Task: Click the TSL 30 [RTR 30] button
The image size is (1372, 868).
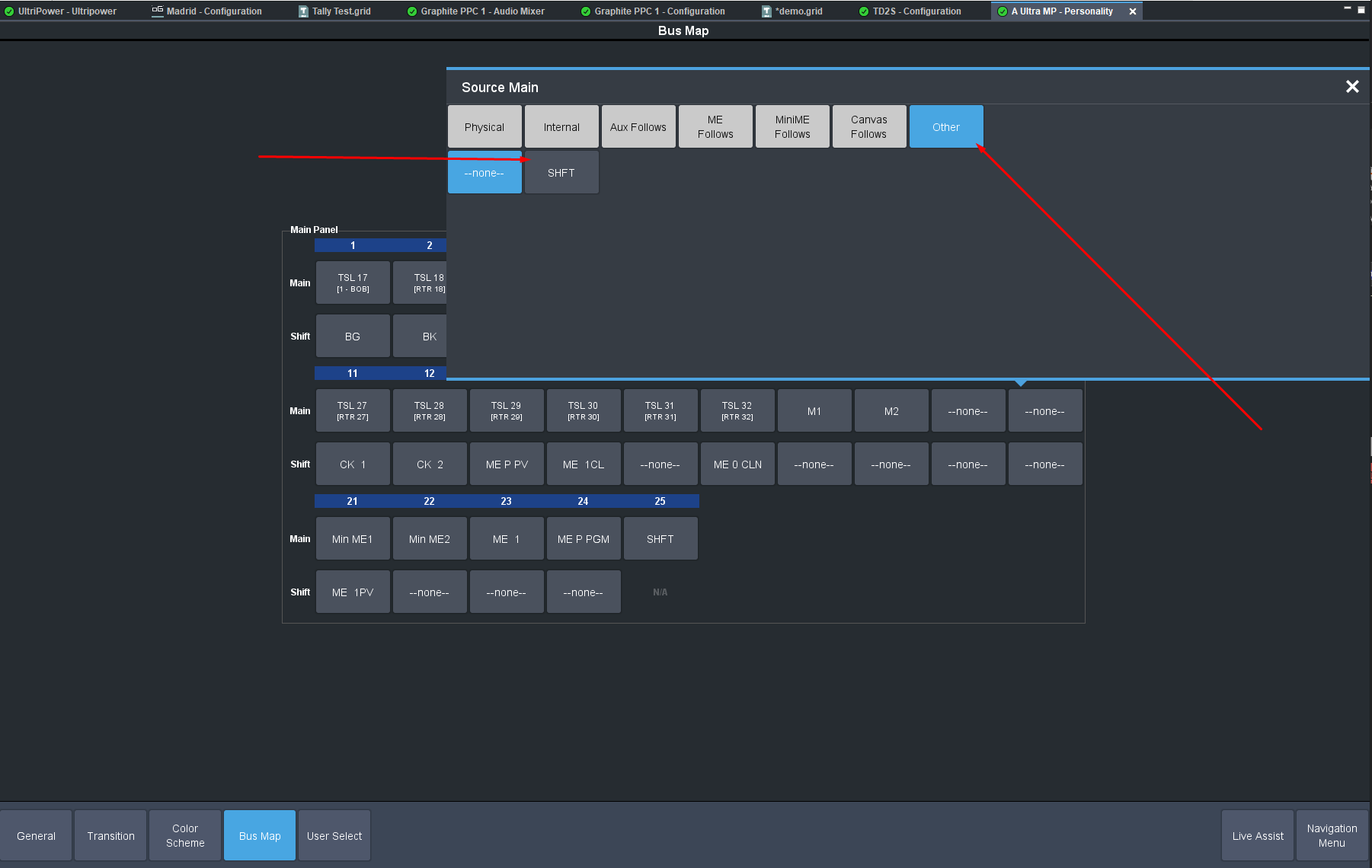Action: pyautogui.click(x=584, y=410)
